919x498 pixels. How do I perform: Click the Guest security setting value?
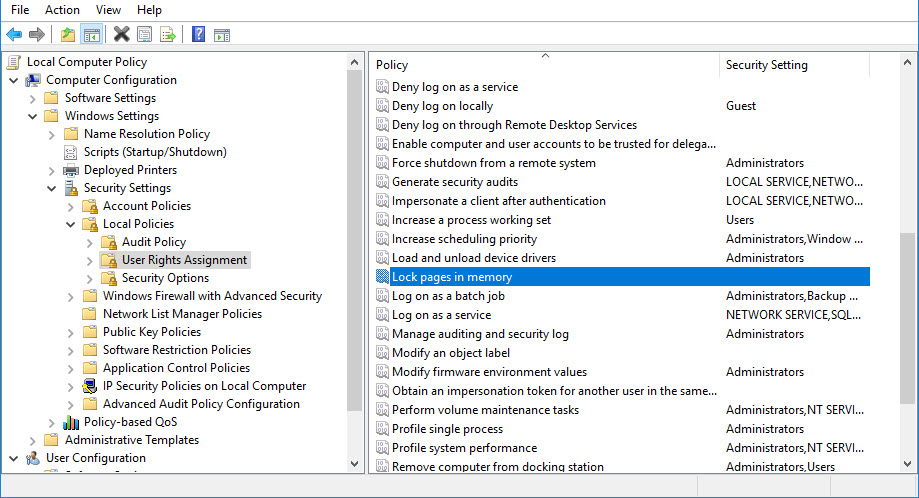point(741,106)
